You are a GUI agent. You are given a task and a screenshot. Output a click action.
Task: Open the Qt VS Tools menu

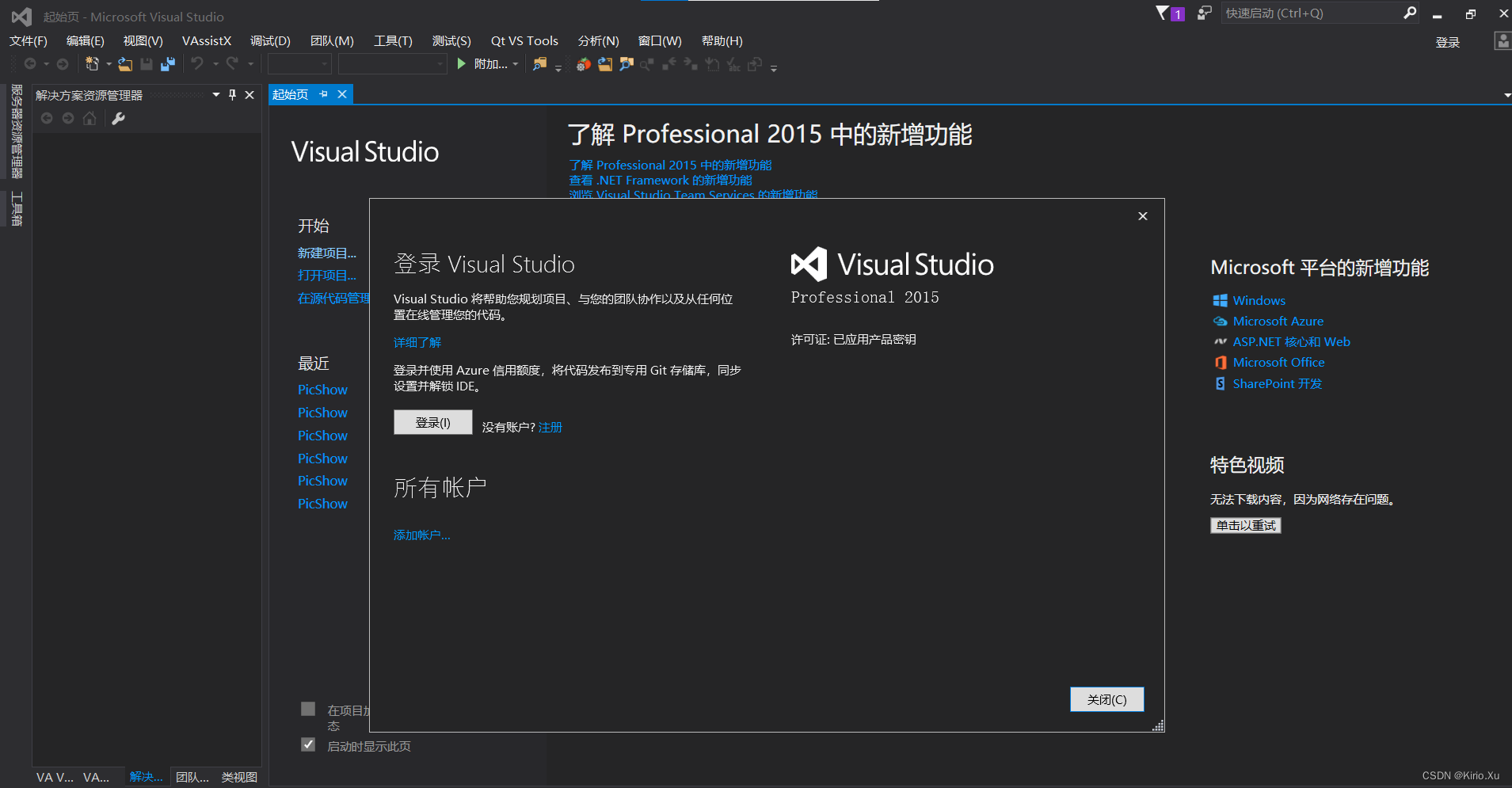[524, 41]
